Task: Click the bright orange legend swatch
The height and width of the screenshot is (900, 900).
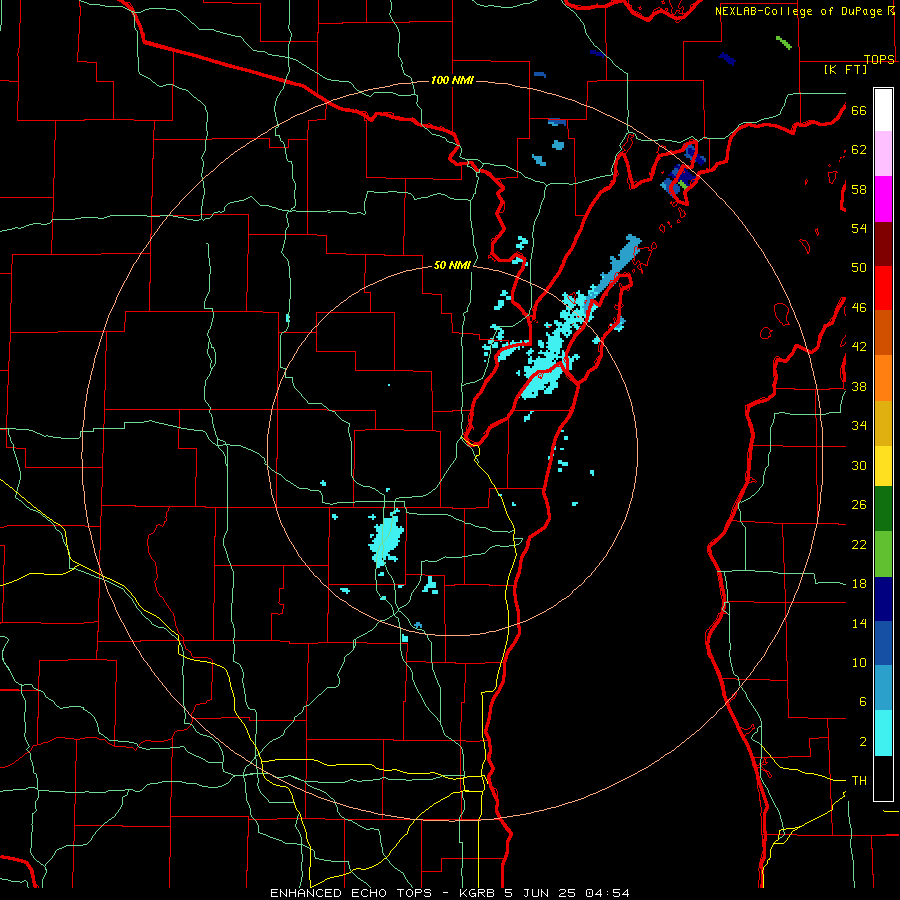Action: point(883,378)
